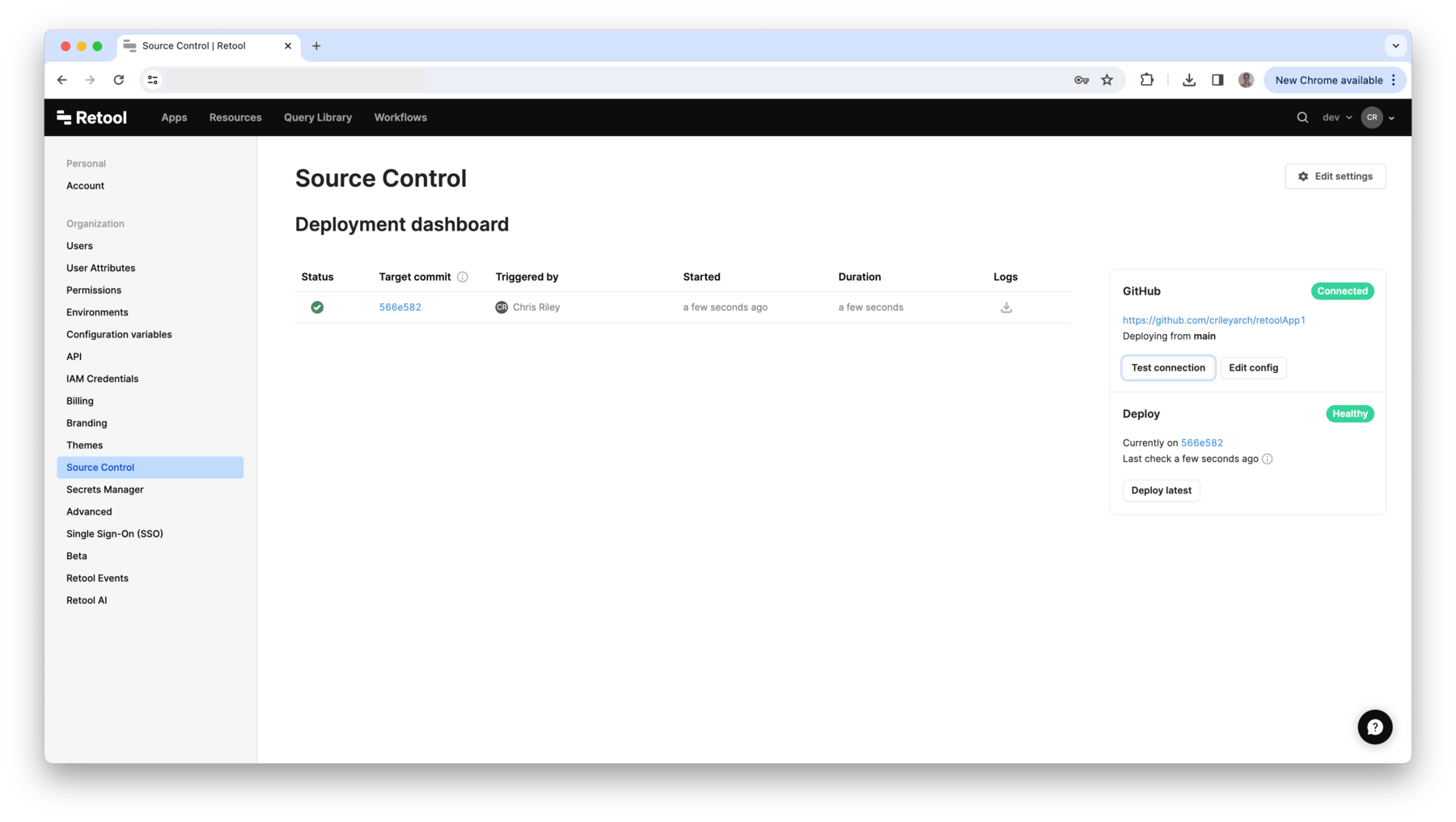1456x822 pixels.
Task: Click the Retool logo
Action: (x=91, y=117)
